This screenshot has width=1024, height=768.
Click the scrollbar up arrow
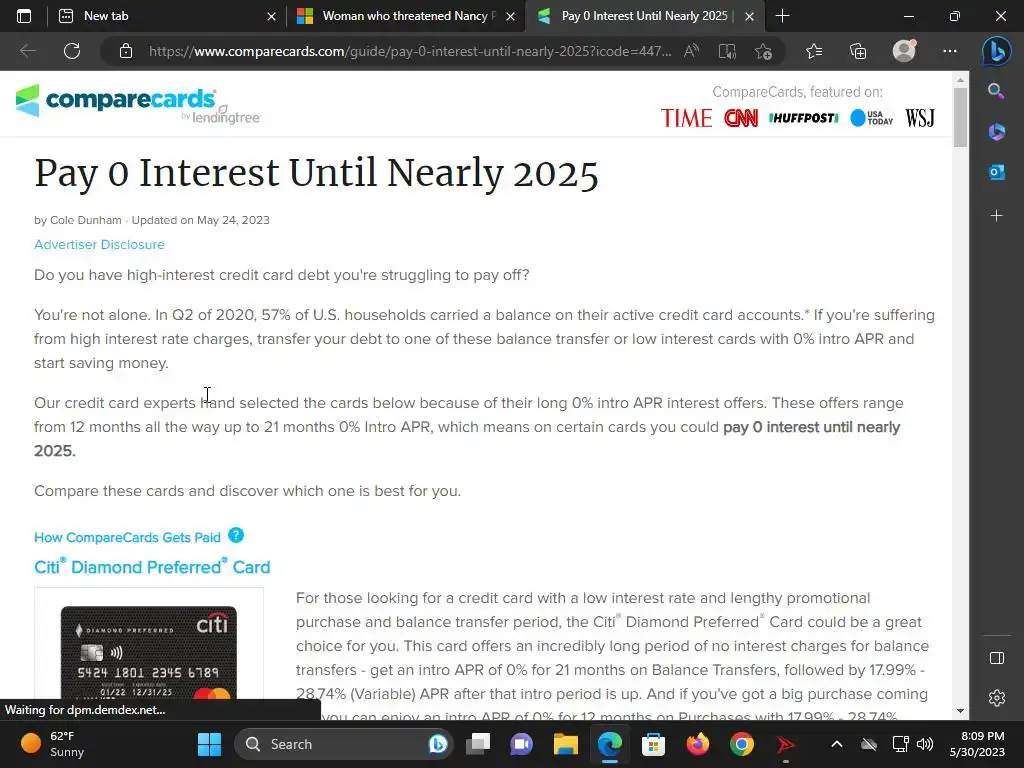point(960,79)
